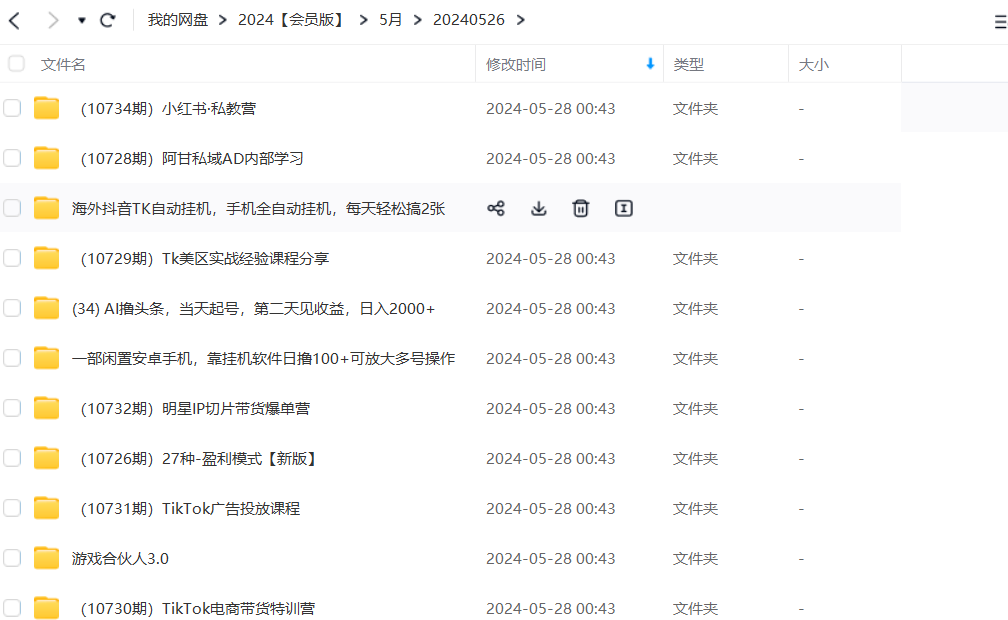This screenshot has height=620, width=1008.
Task: Expand chevron after 我的网盘 breadcrumb
Action: 223,21
